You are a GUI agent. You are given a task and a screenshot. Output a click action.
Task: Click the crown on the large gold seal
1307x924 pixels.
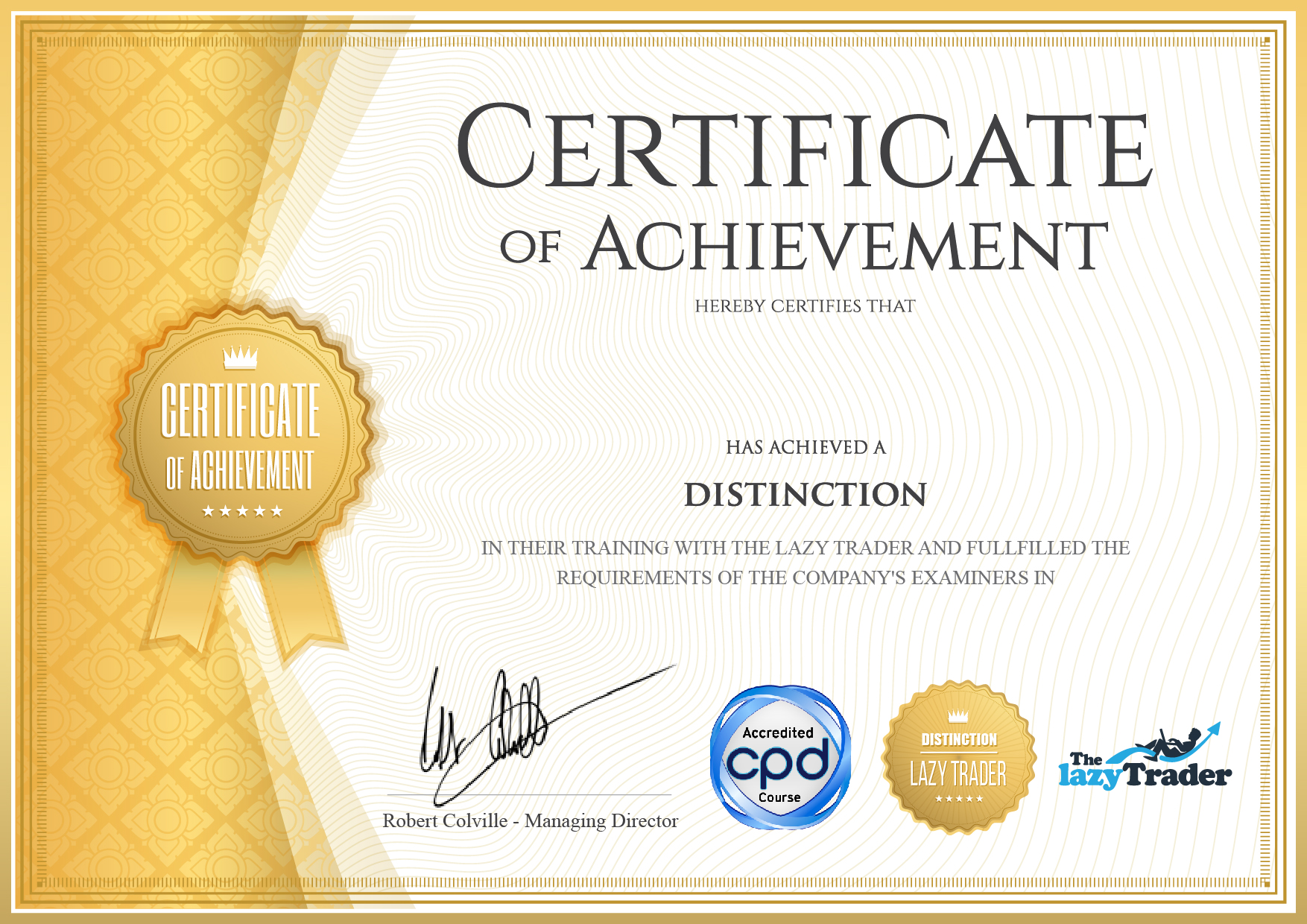point(240,358)
